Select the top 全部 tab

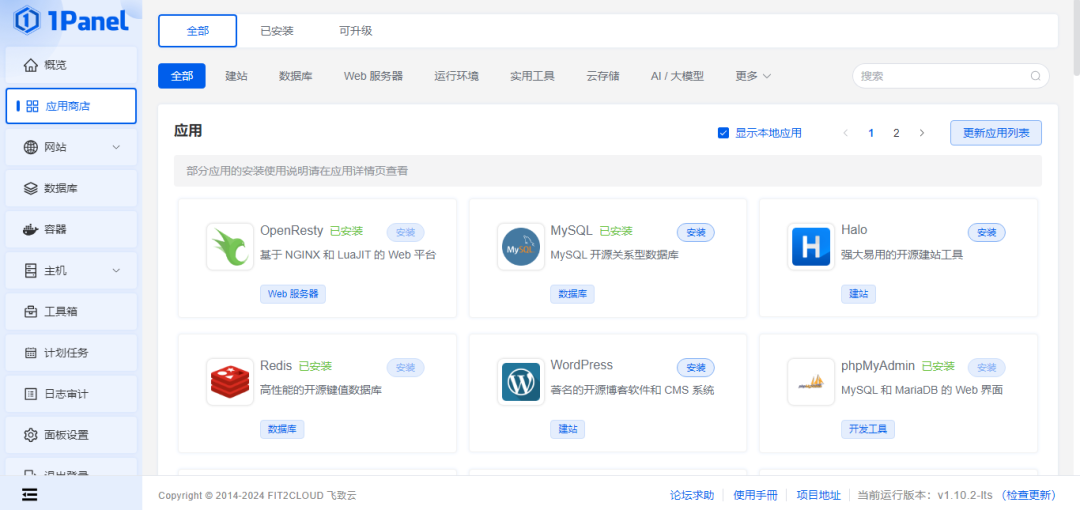(198, 30)
